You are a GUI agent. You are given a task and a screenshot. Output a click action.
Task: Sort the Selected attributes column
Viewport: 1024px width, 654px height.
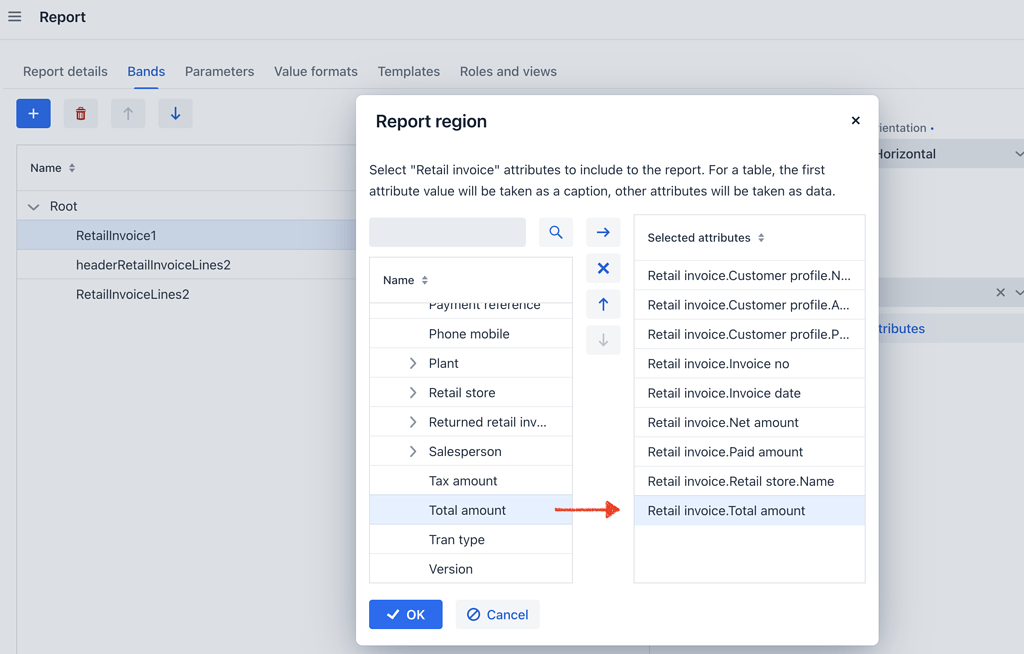(761, 238)
